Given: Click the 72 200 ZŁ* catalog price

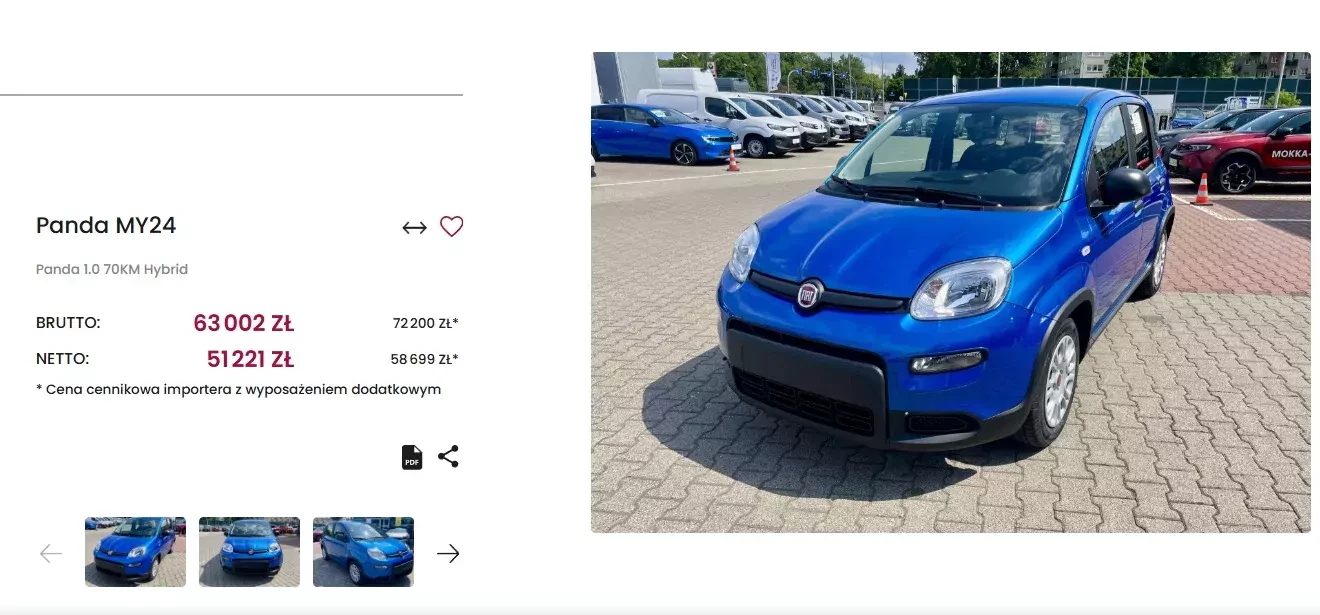Looking at the screenshot, I should coord(426,323).
